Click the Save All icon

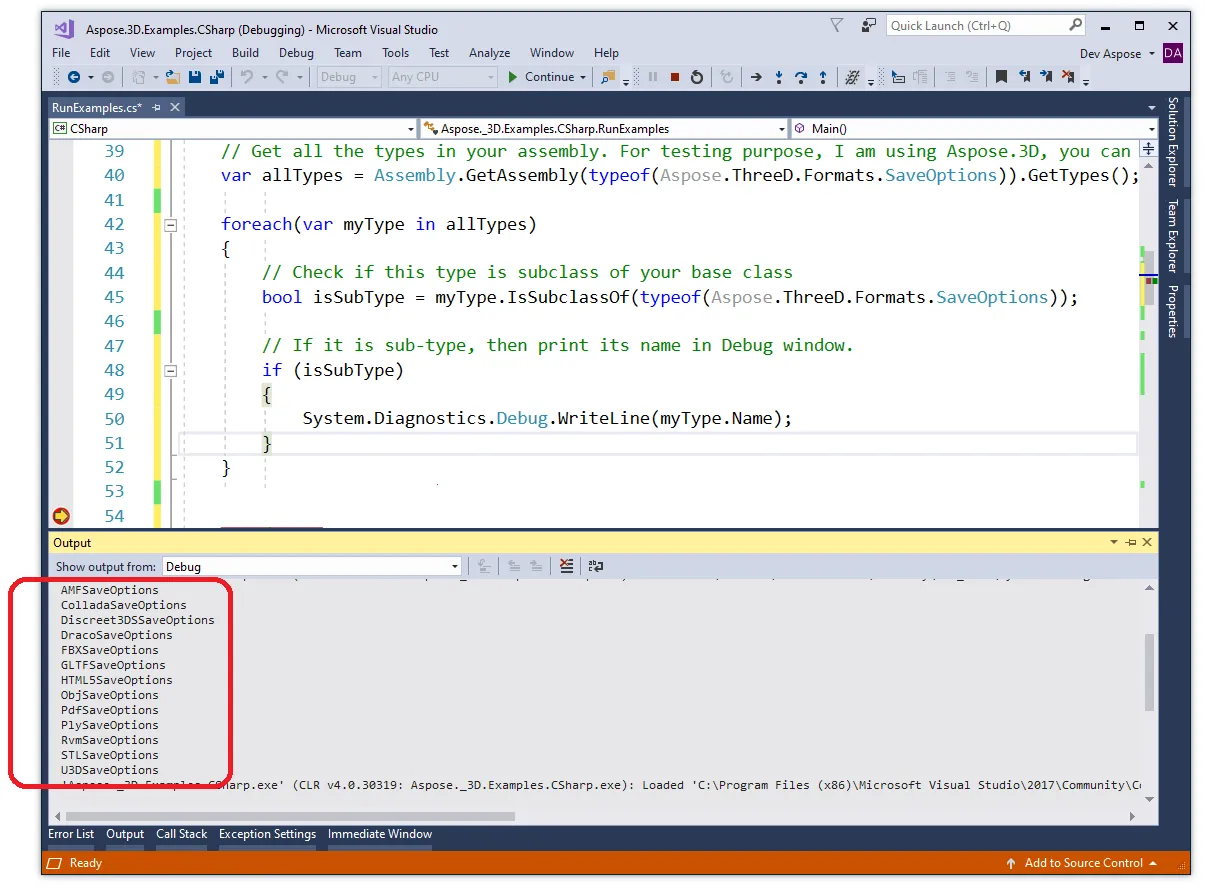(x=216, y=77)
